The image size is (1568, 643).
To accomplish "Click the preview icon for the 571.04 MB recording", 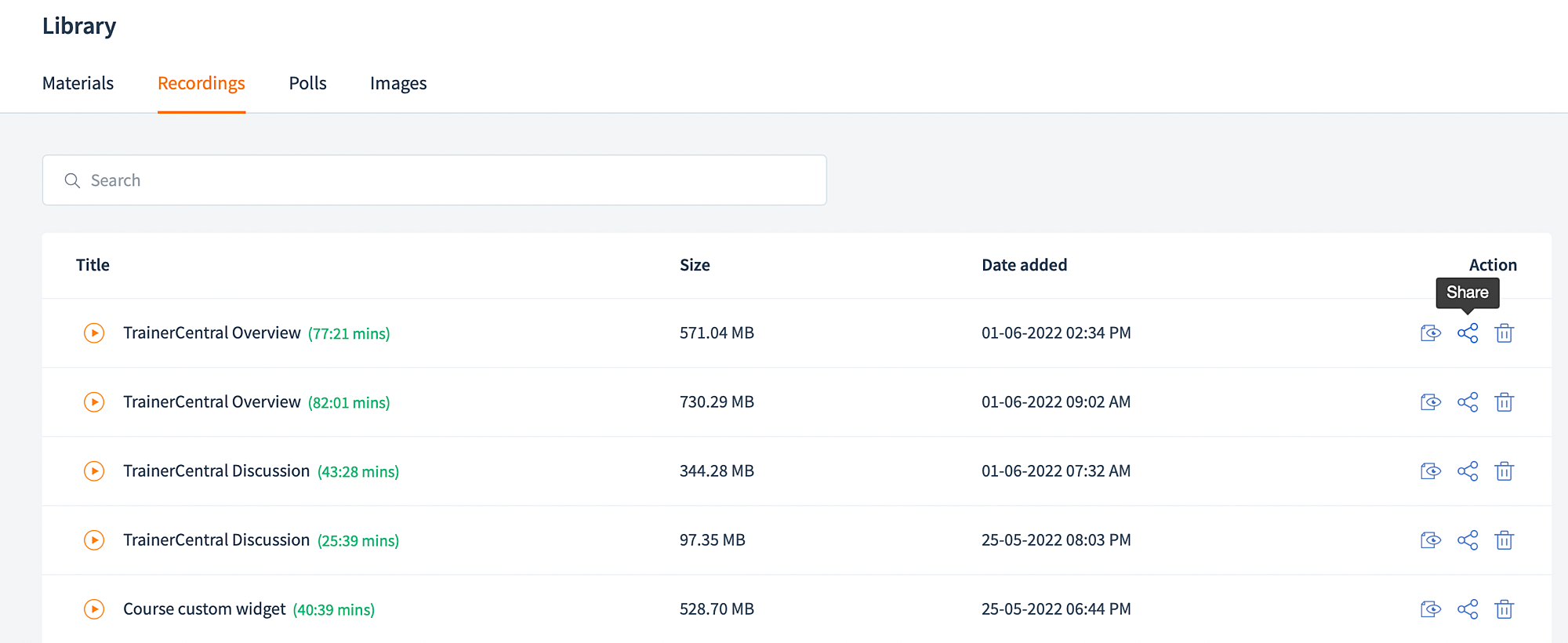I will tap(1431, 333).
